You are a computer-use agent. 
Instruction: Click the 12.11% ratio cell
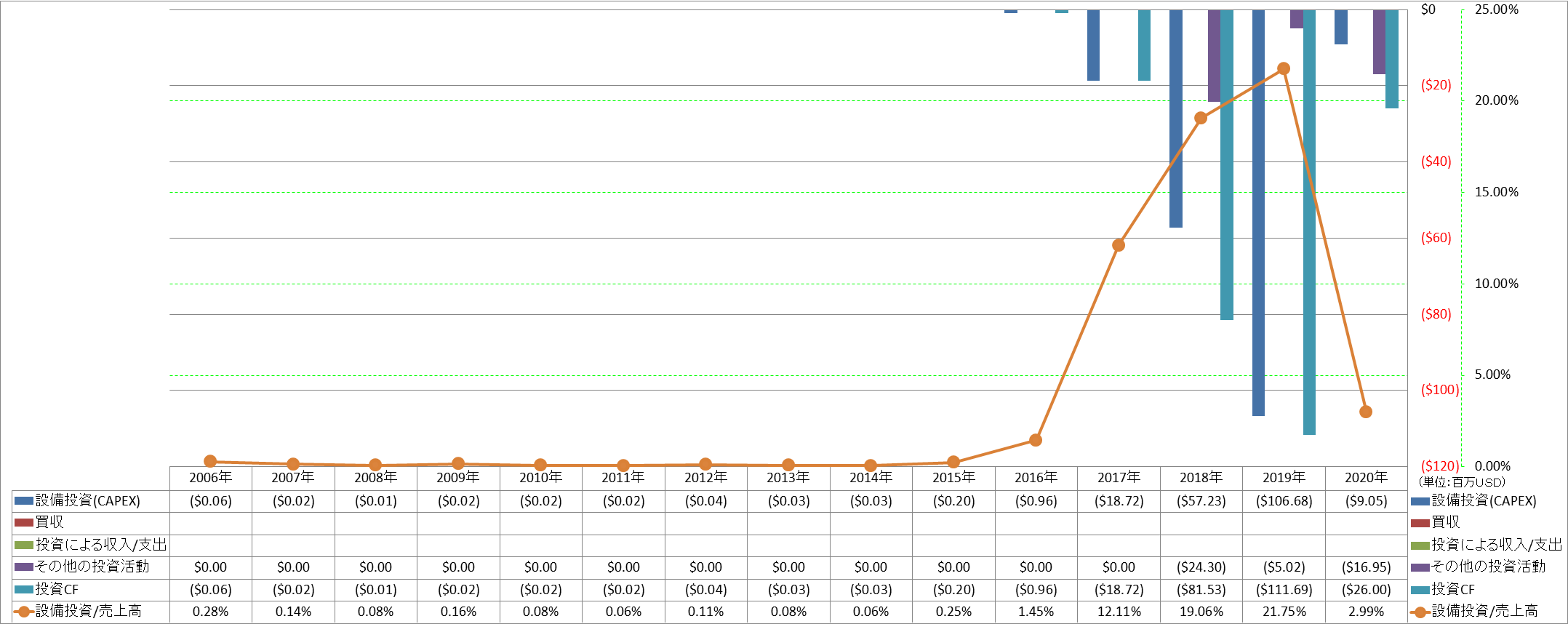point(1119,612)
